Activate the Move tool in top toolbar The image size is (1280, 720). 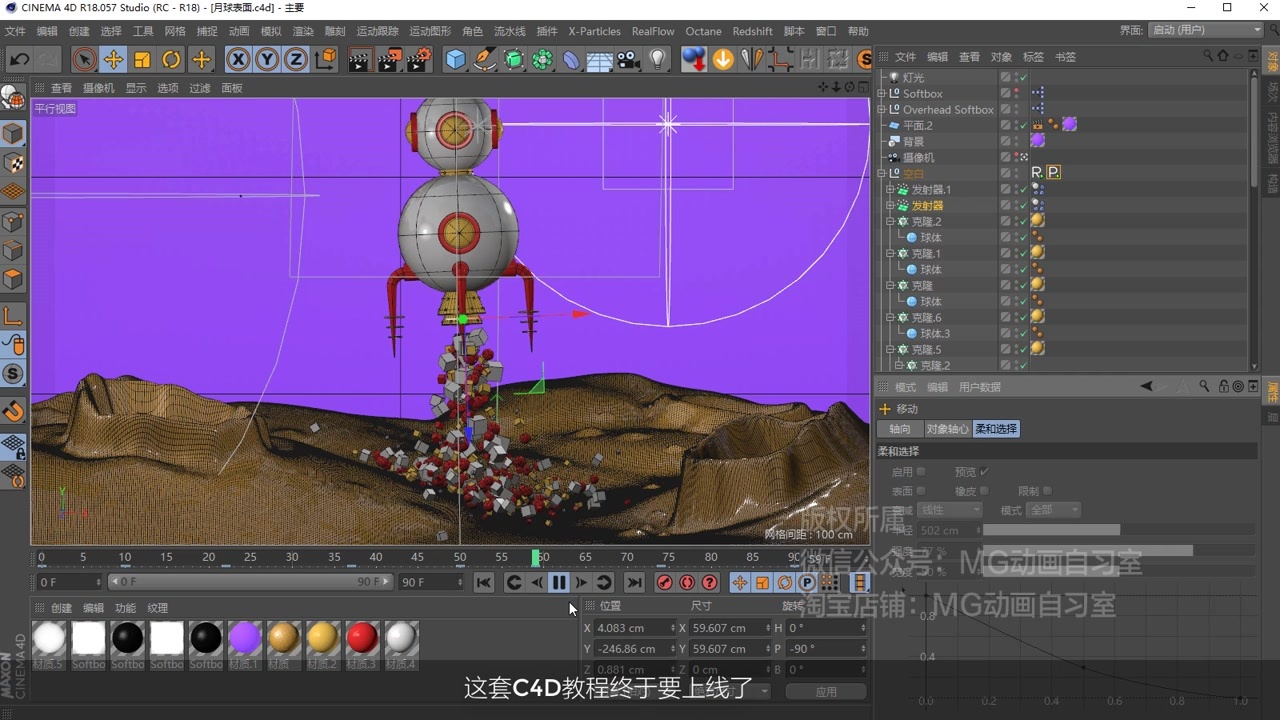click(113, 60)
